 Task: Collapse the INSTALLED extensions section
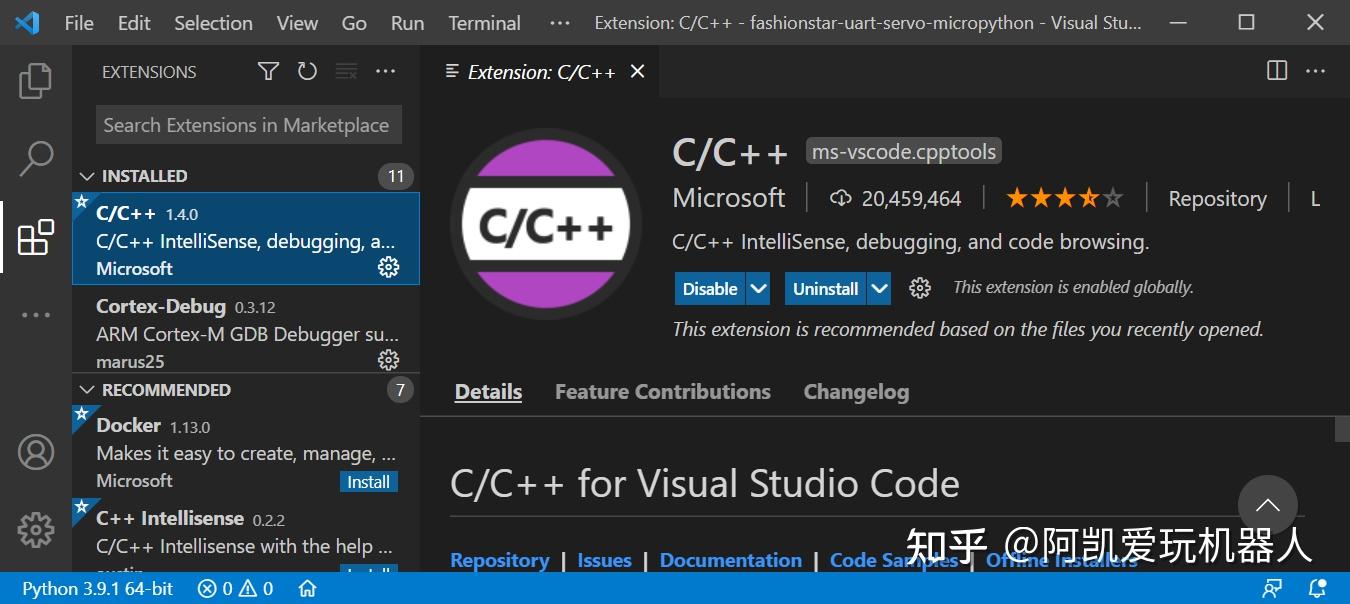tap(87, 176)
